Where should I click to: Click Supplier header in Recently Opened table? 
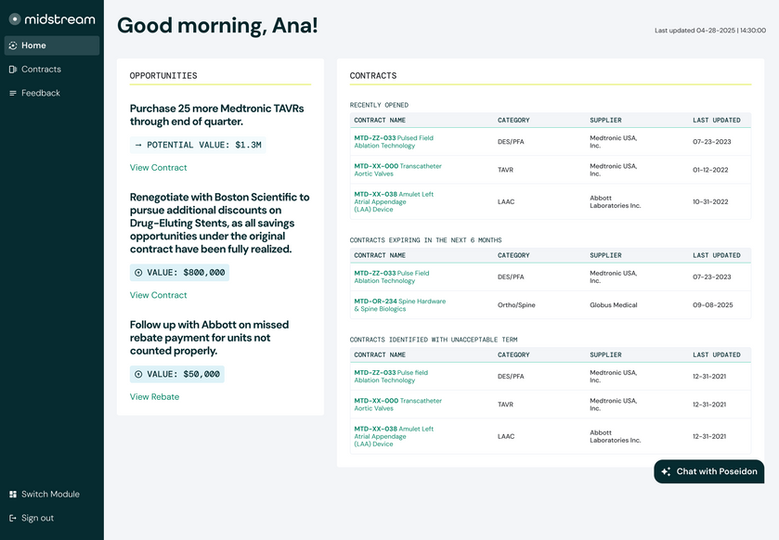pyautogui.click(x=606, y=120)
